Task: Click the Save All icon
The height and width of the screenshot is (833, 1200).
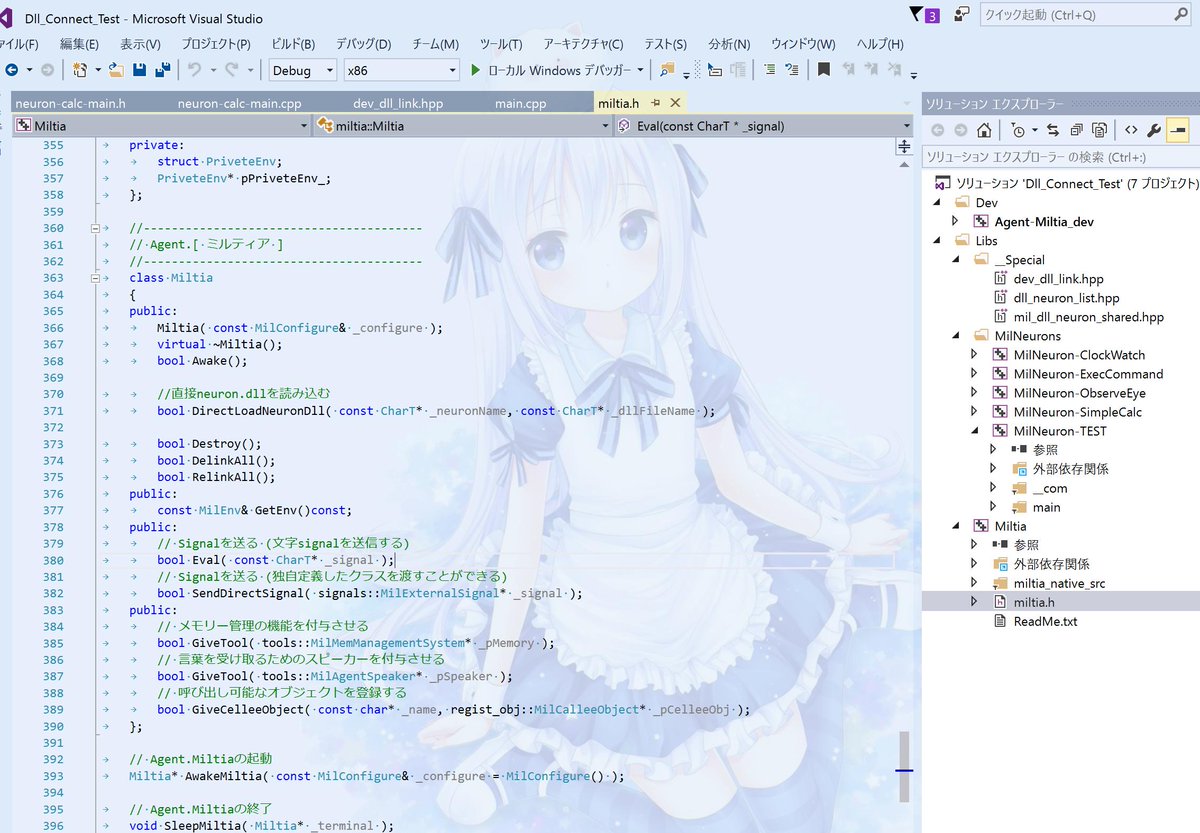Action: pyautogui.click(x=161, y=70)
